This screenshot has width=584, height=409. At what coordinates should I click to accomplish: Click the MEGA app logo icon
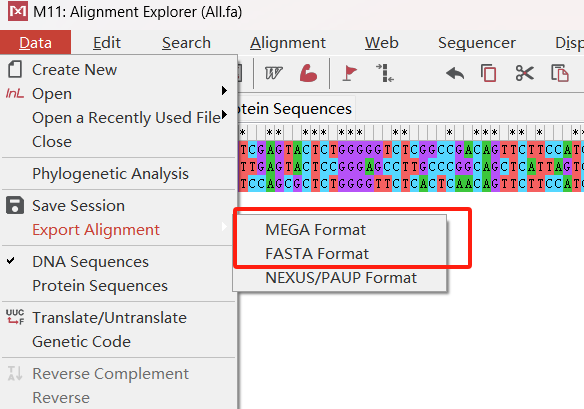(18, 11)
